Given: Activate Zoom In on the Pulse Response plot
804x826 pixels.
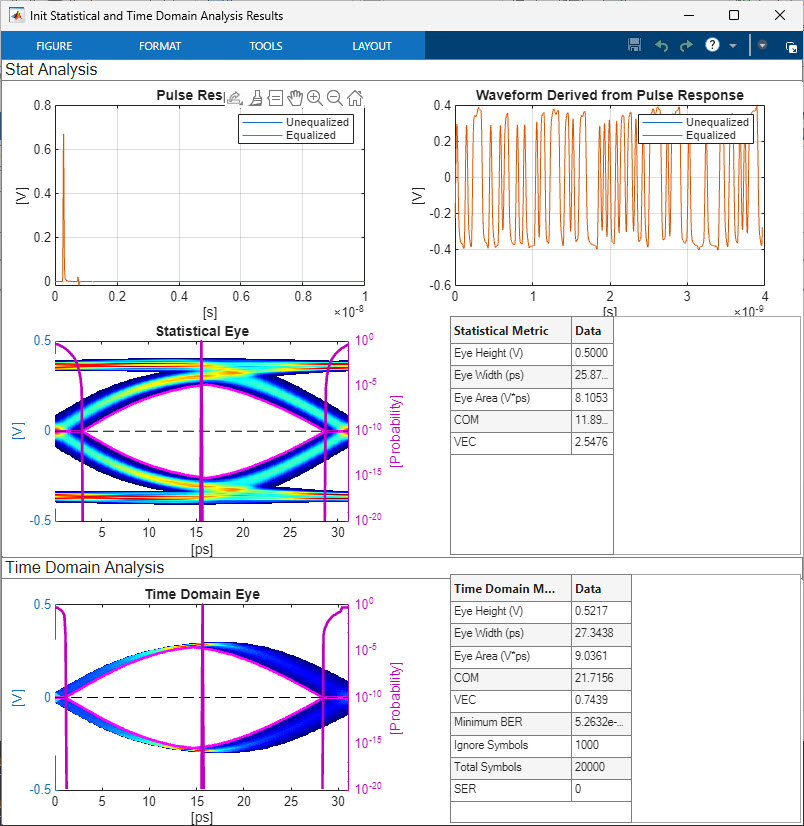Looking at the screenshot, I should click(x=314, y=97).
